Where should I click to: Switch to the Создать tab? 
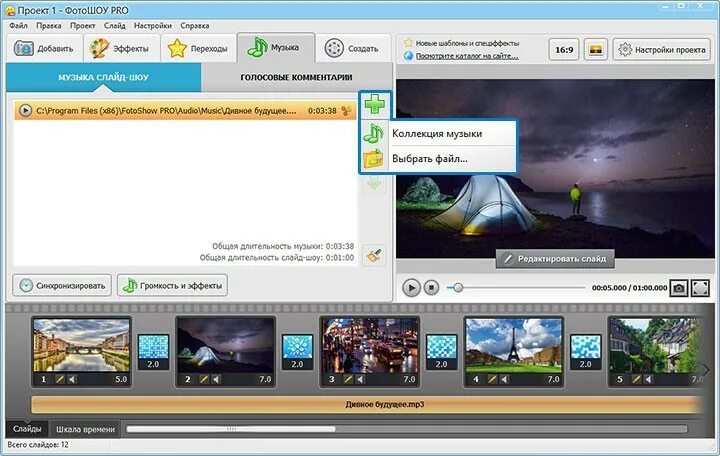click(353, 48)
